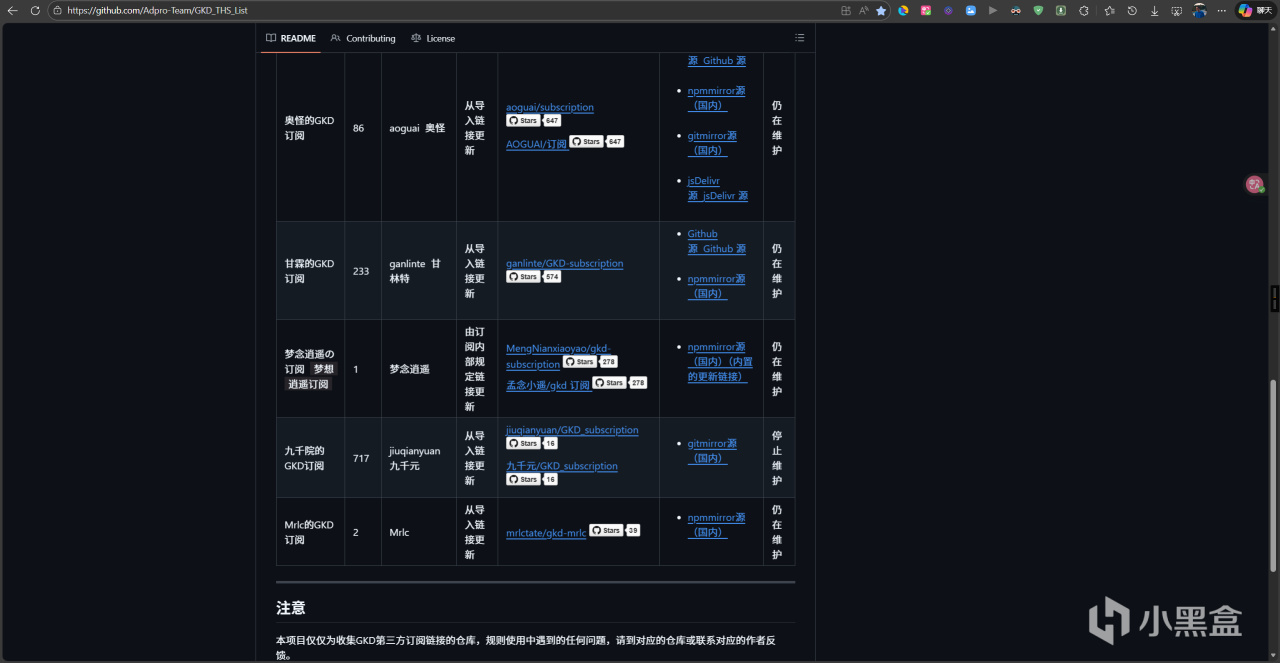Click the address bar URL field
The width and height of the screenshot is (1280, 663).
(x=440, y=10)
